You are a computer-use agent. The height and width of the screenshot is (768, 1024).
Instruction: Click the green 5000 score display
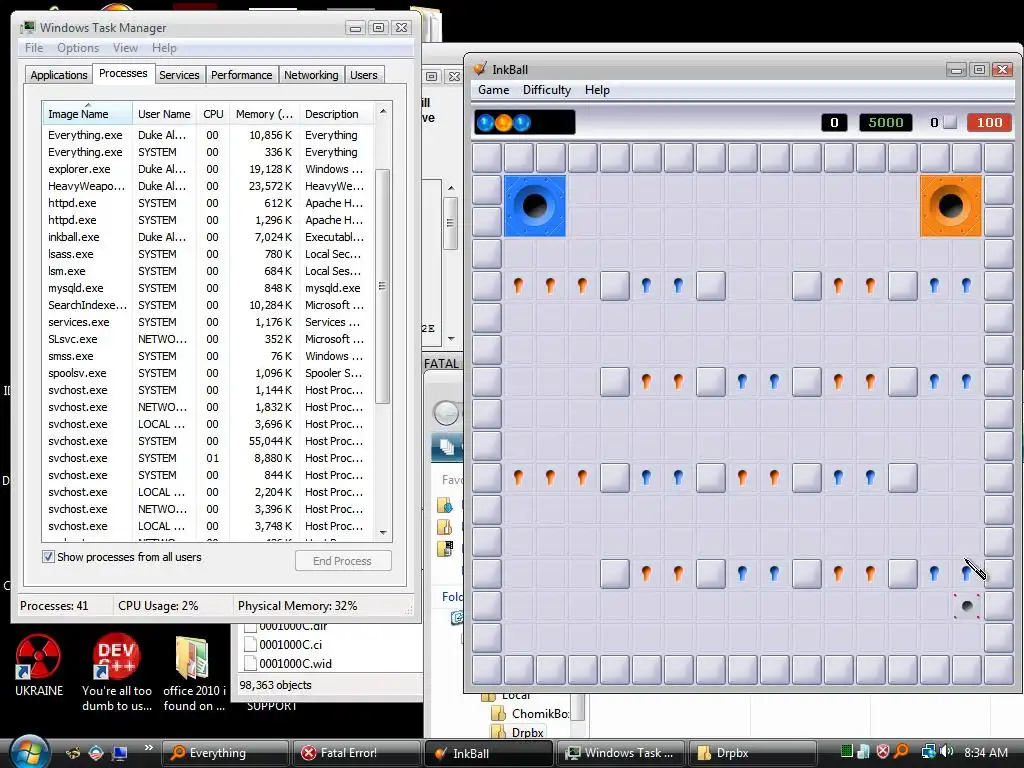(886, 122)
